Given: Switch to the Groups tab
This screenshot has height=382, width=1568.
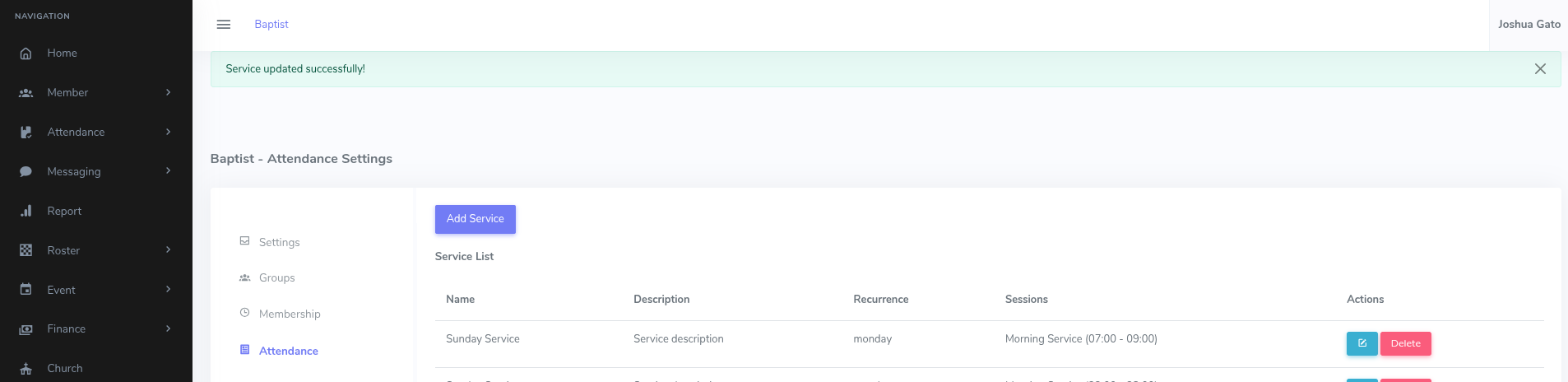Looking at the screenshot, I should pos(276,278).
